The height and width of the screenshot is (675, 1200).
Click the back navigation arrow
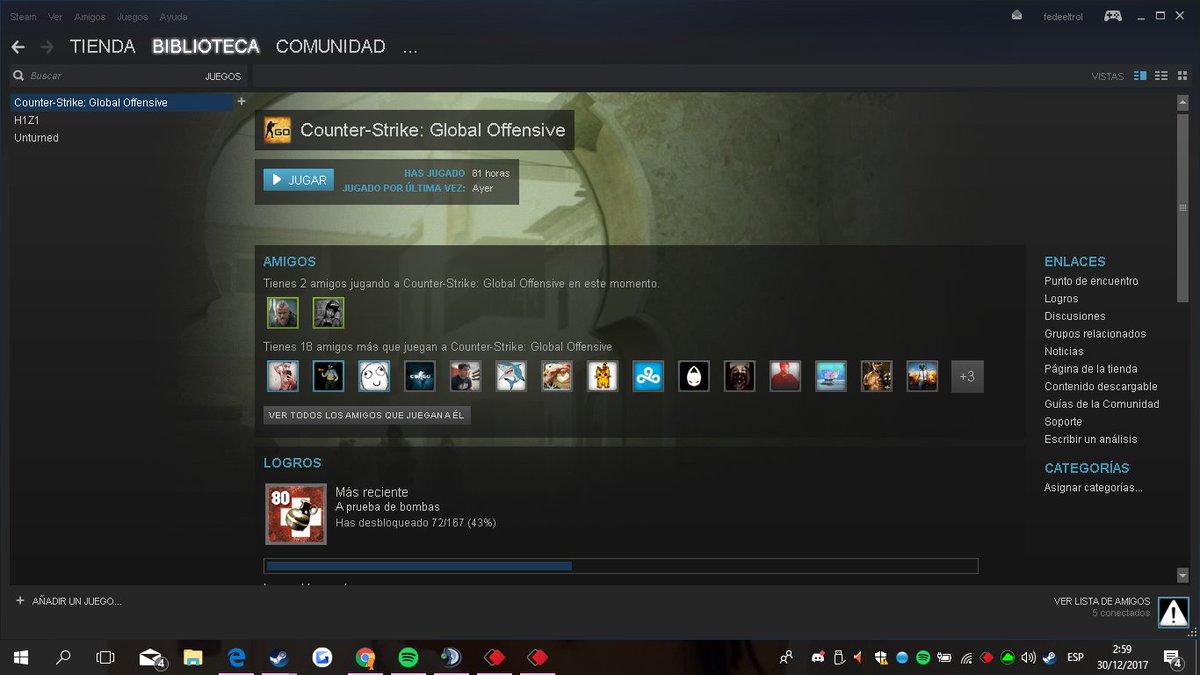point(18,47)
